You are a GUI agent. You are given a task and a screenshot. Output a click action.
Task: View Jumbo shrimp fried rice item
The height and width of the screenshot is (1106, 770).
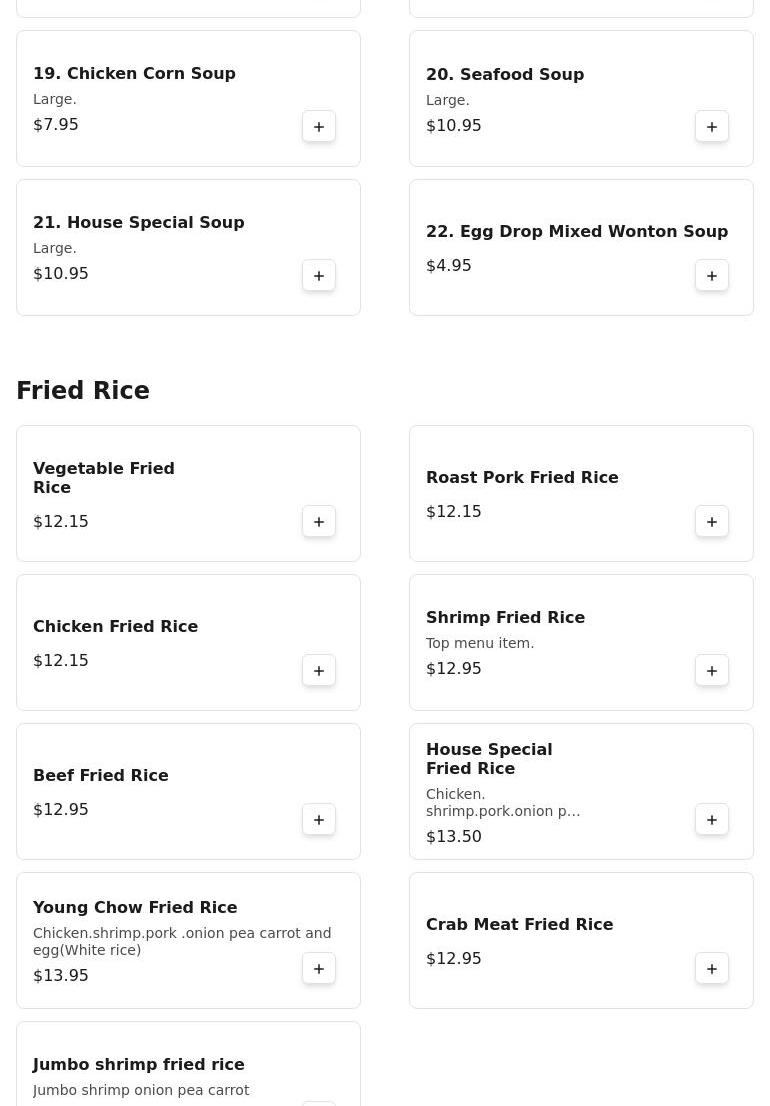[x=138, y=1065]
